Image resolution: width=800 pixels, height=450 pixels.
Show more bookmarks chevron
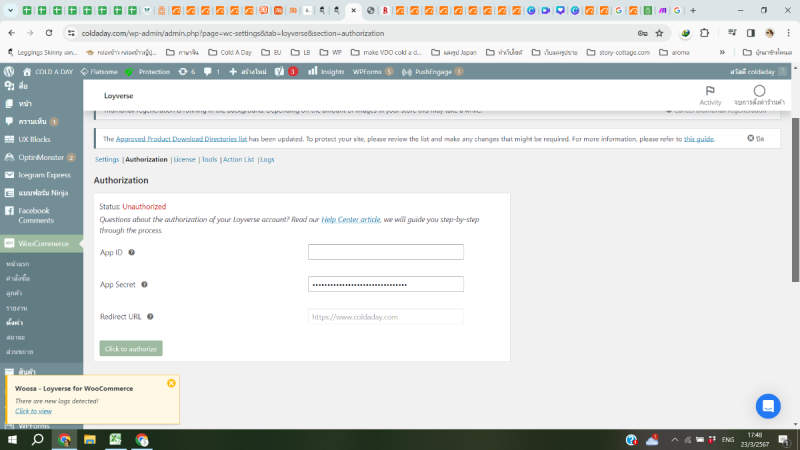point(722,53)
